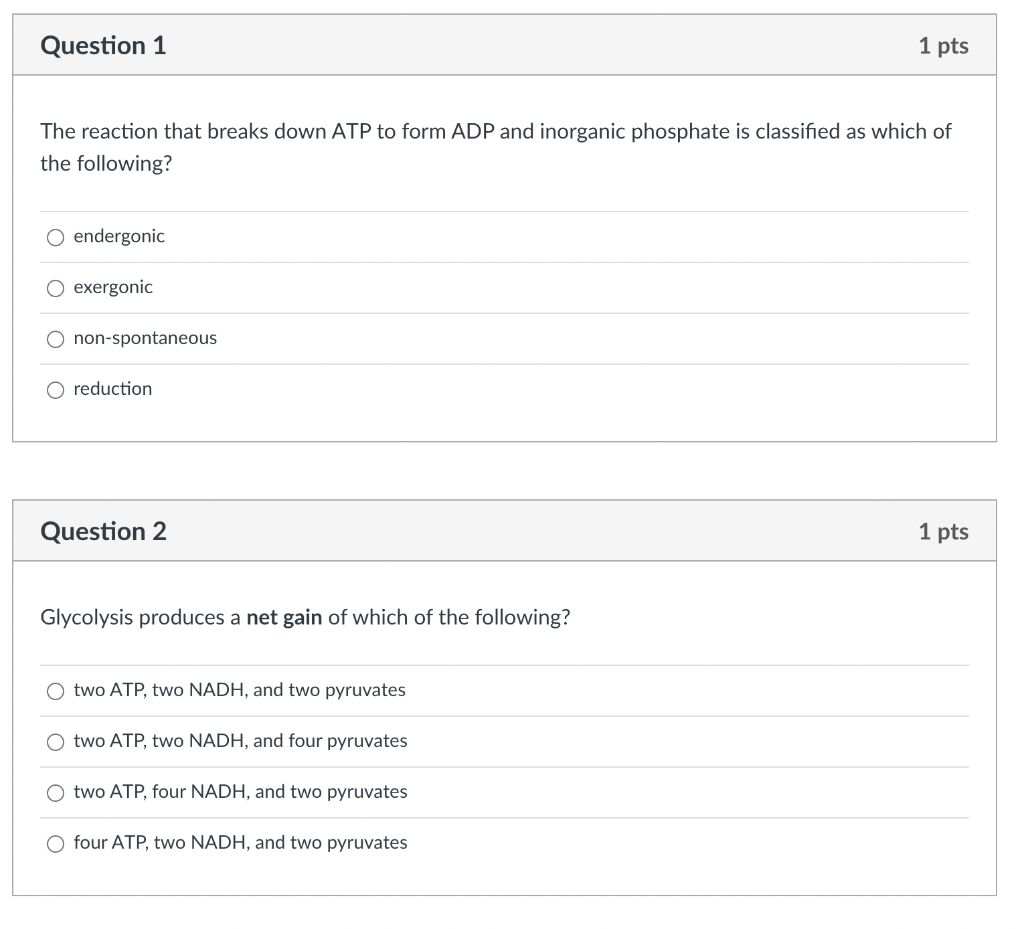Click the ATP breakdown question prompt text

click(x=496, y=147)
